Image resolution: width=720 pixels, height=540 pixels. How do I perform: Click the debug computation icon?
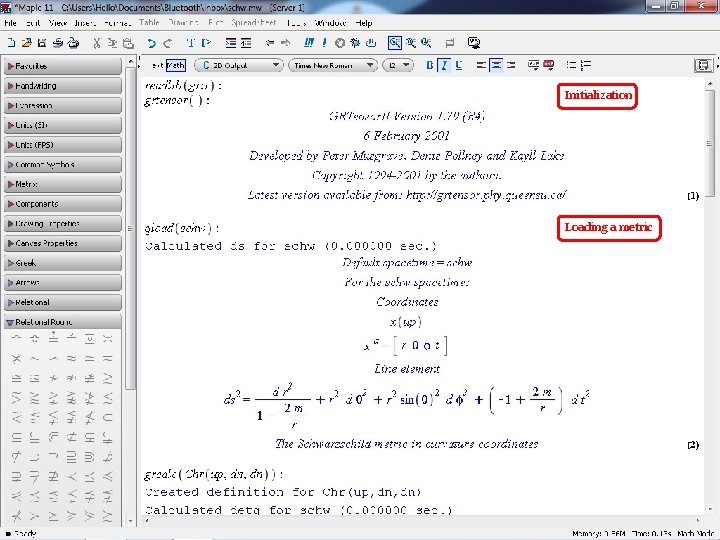click(355, 43)
